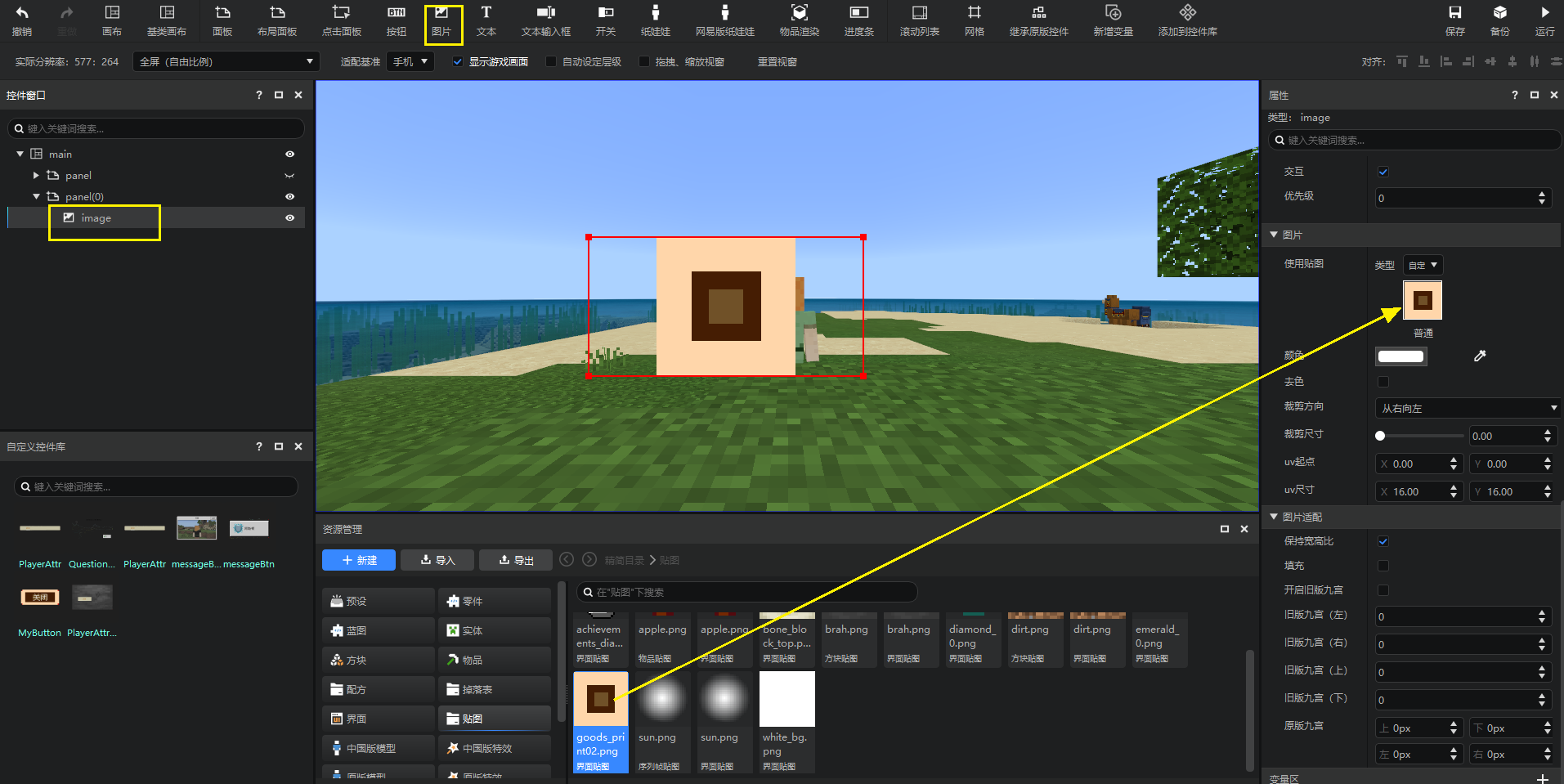This screenshot has height=784, width=1564.
Task: Enable 自动设定层级 checkbox
Action: pos(551,62)
